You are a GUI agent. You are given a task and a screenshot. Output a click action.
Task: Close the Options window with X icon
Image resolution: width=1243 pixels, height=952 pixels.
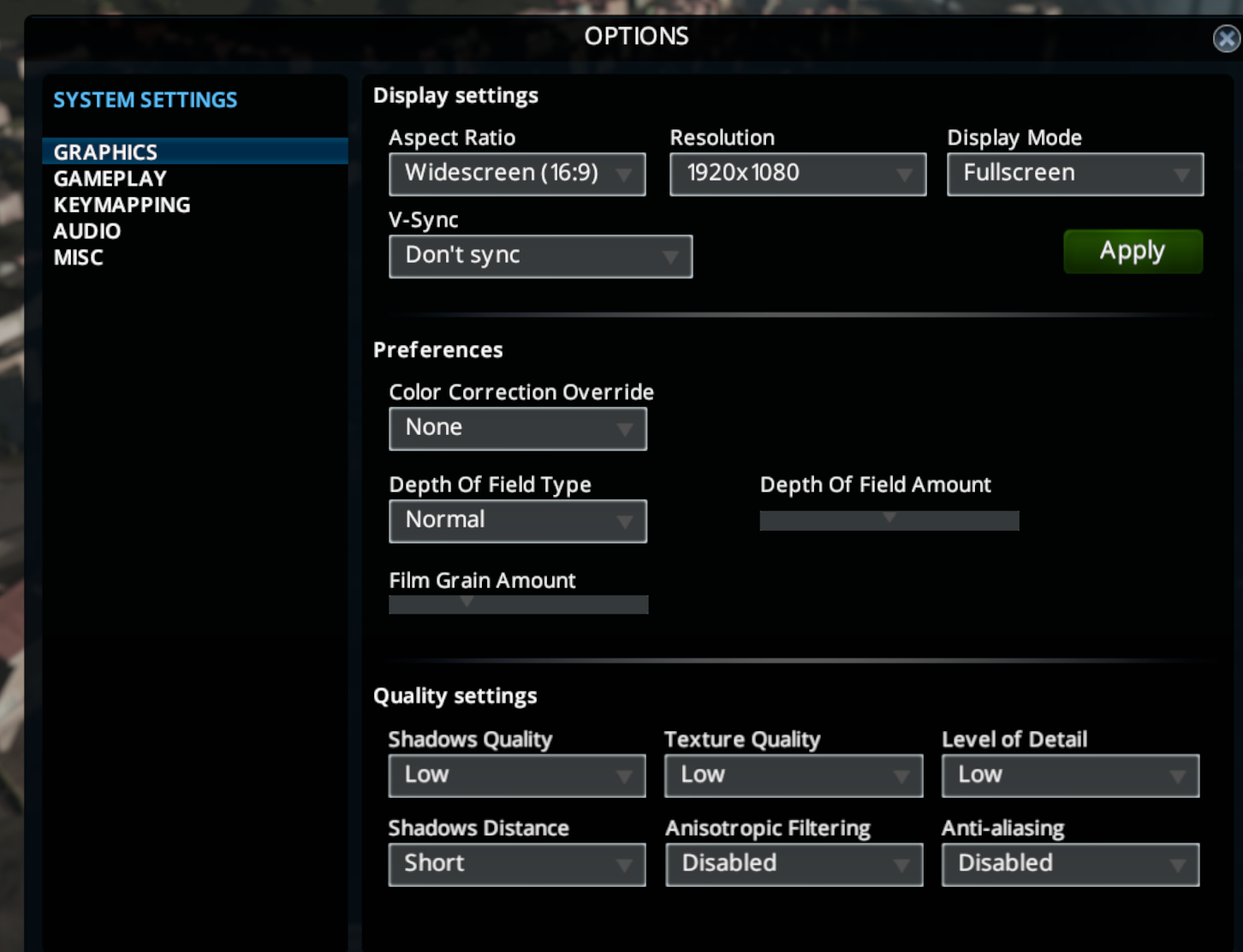(1227, 39)
